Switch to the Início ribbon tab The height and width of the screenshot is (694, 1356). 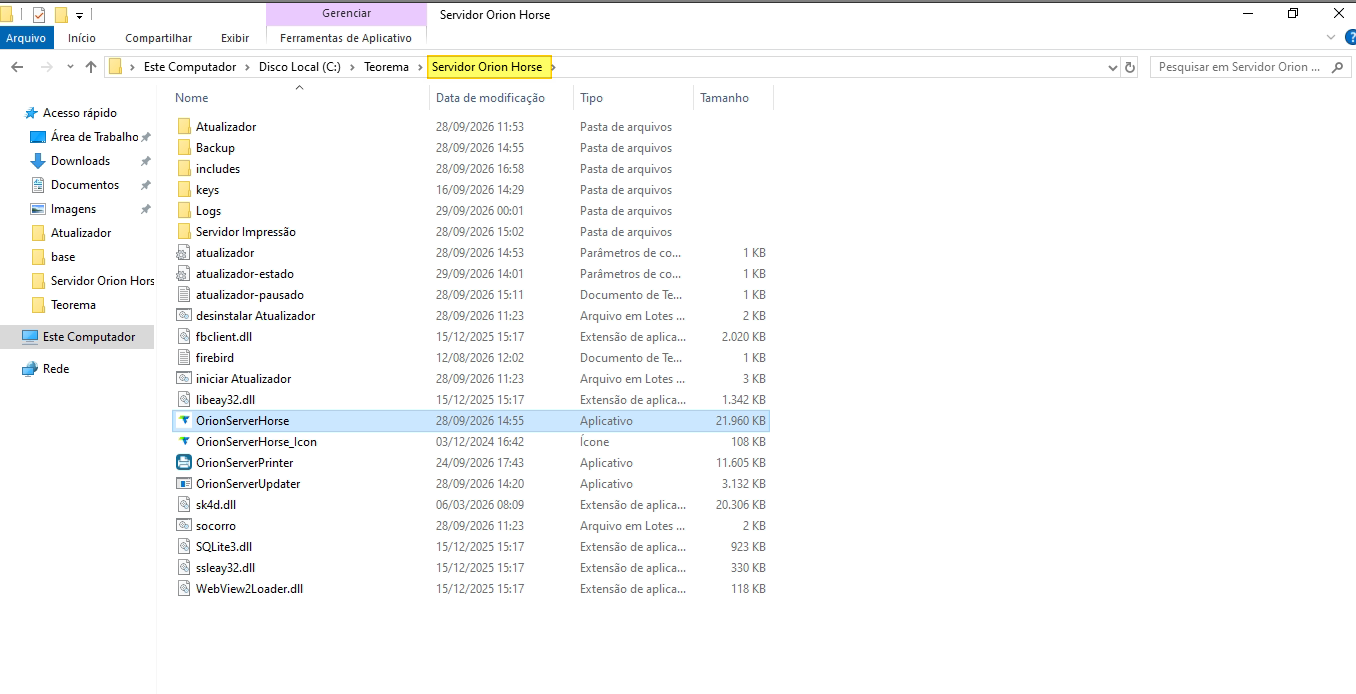(x=82, y=38)
